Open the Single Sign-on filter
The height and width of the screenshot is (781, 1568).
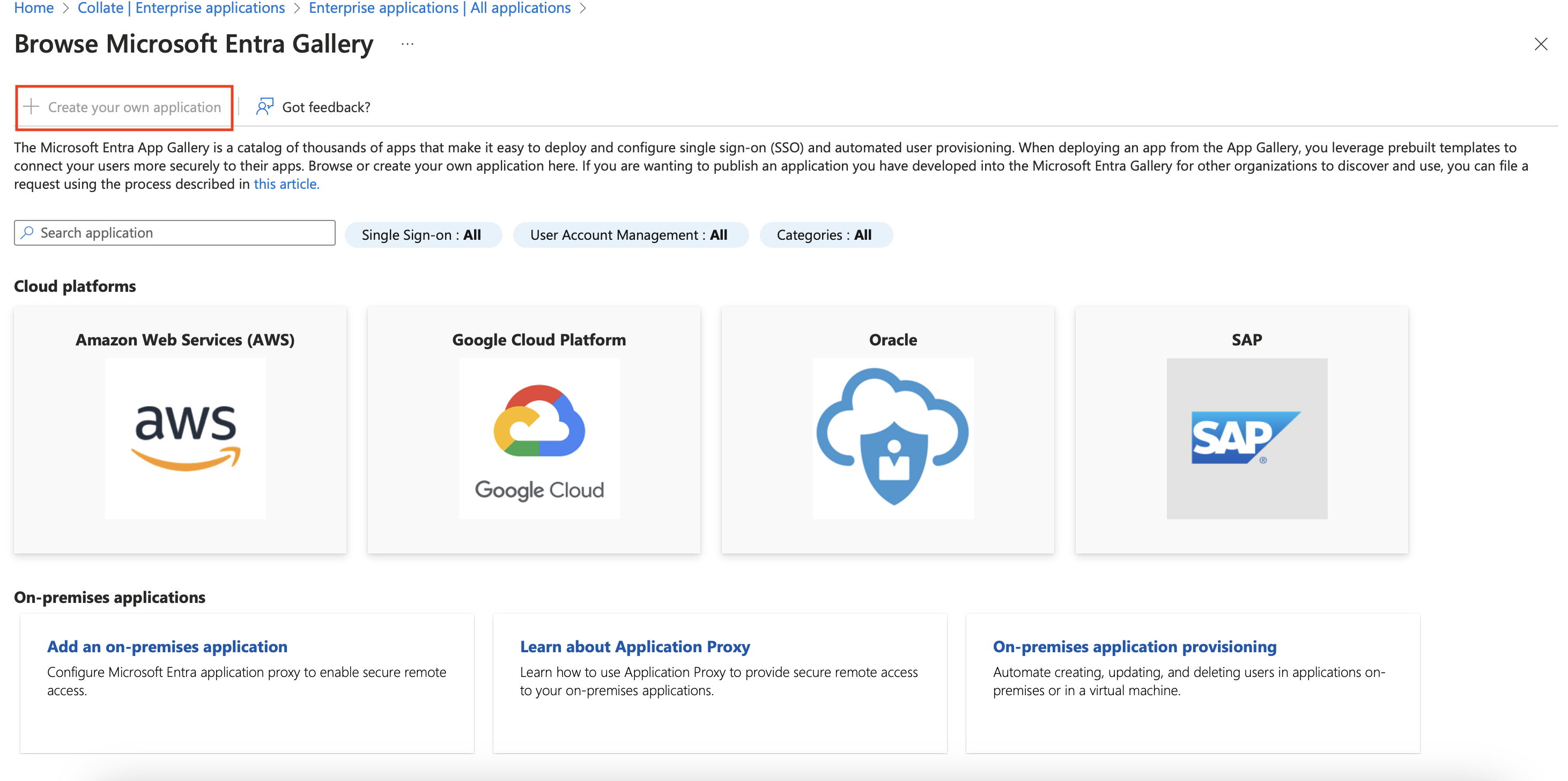pyautogui.click(x=423, y=234)
